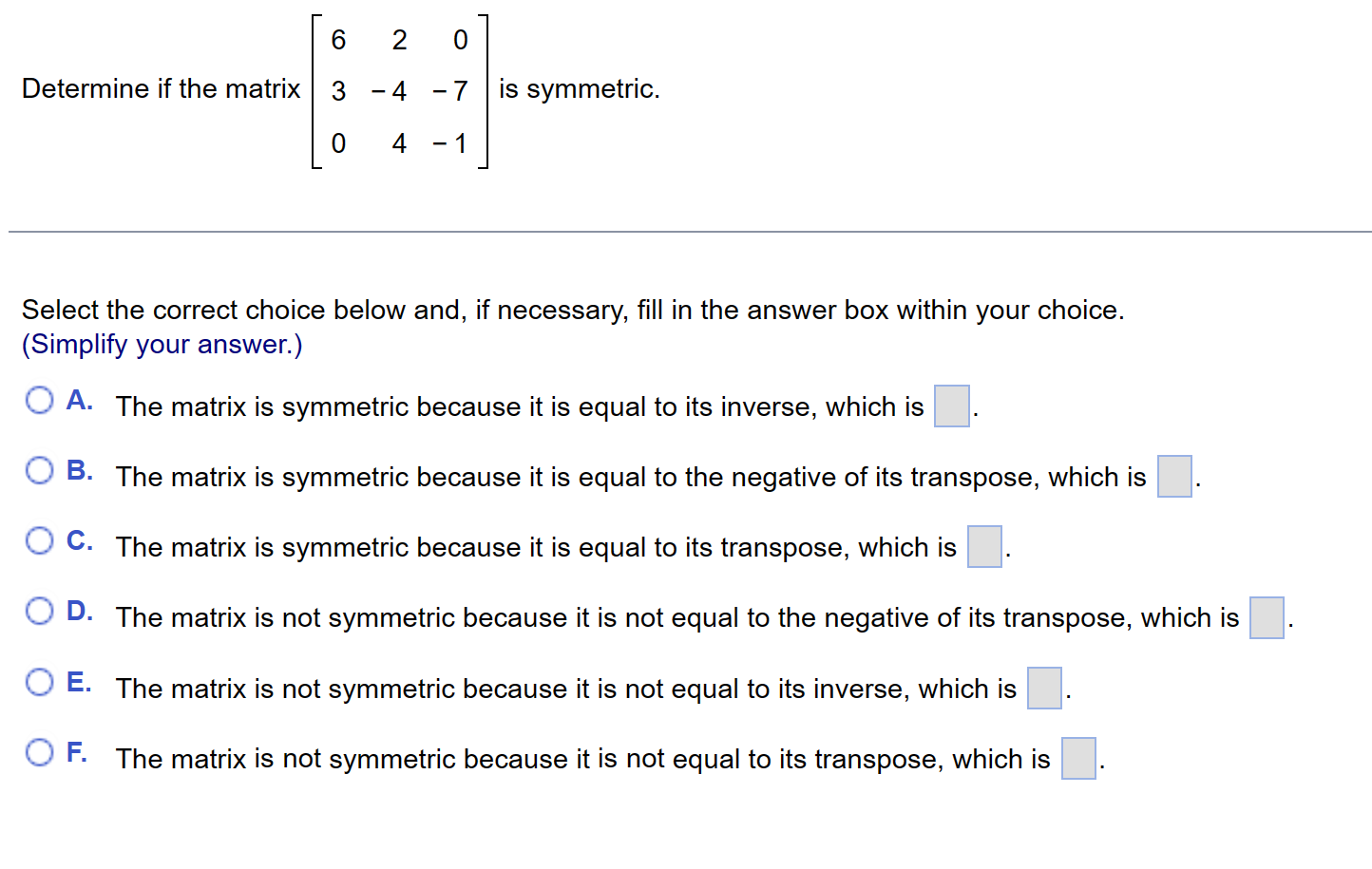Select radio button for choice B
The width and height of the screenshot is (1372, 869).
tap(39, 470)
